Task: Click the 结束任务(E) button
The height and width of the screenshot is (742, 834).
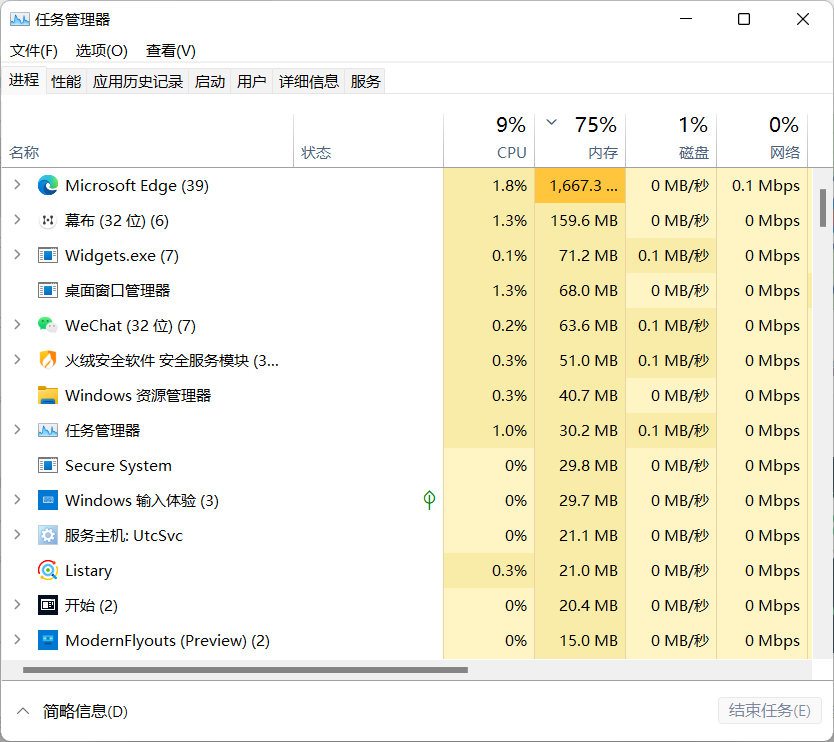Action: pos(769,711)
